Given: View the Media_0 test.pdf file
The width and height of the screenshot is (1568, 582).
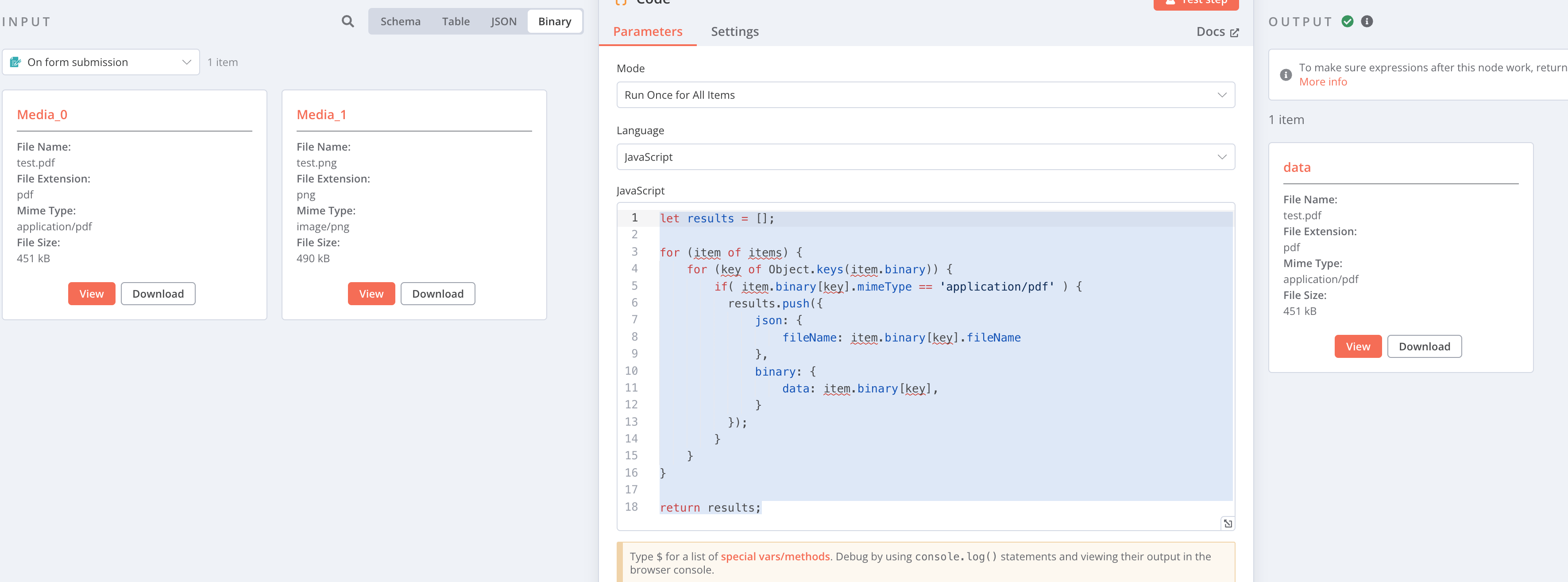Looking at the screenshot, I should (x=91, y=293).
